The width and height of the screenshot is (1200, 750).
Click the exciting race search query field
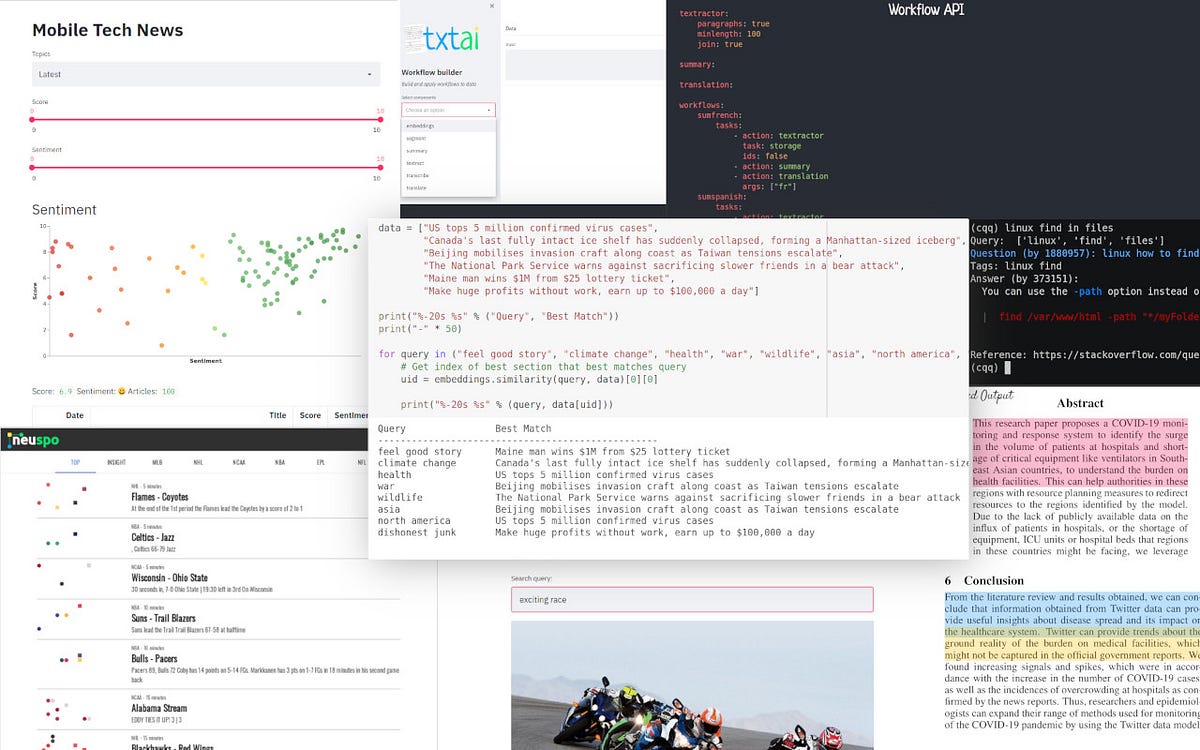693,599
